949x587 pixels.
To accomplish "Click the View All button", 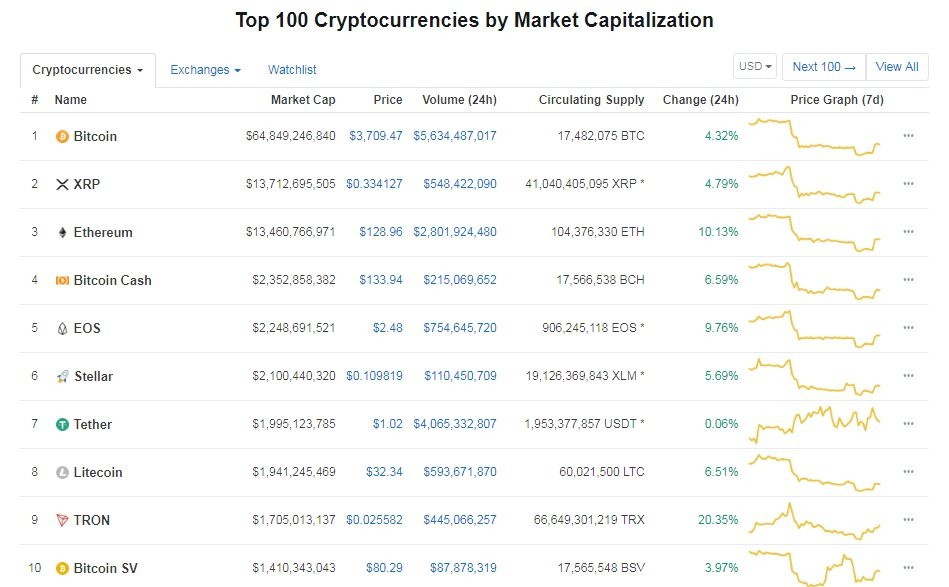I will pyautogui.click(x=896, y=67).
